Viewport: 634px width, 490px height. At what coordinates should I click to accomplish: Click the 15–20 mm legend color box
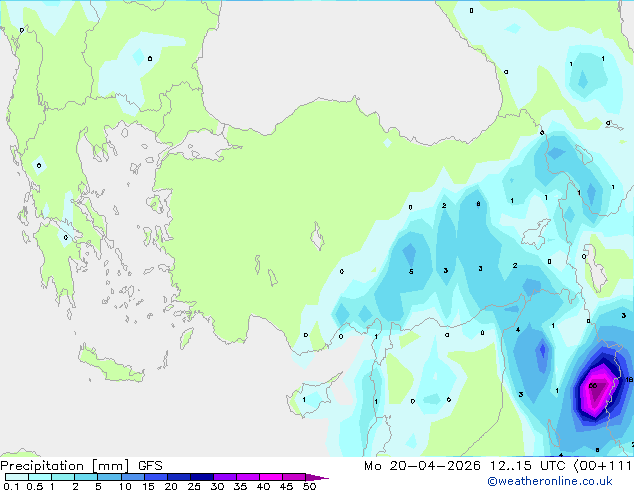[155, 477]
